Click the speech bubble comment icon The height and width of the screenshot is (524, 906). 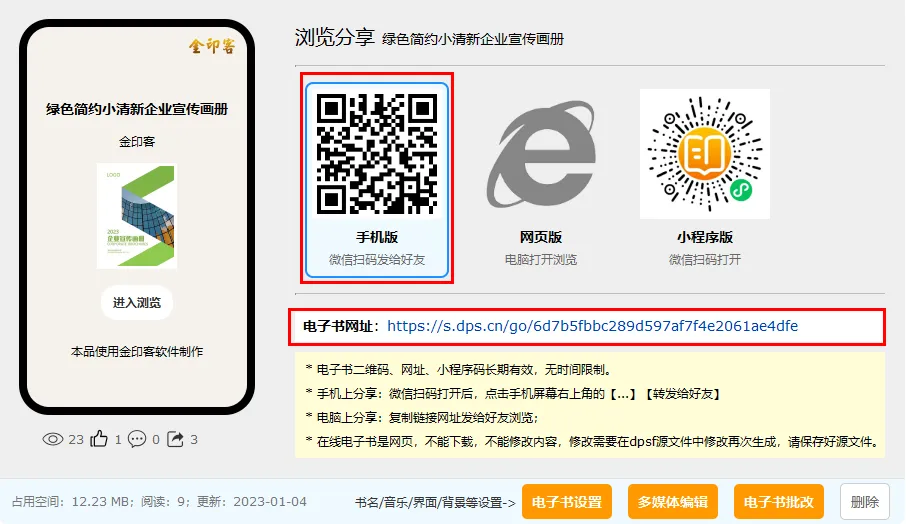[x=137, y=439]
